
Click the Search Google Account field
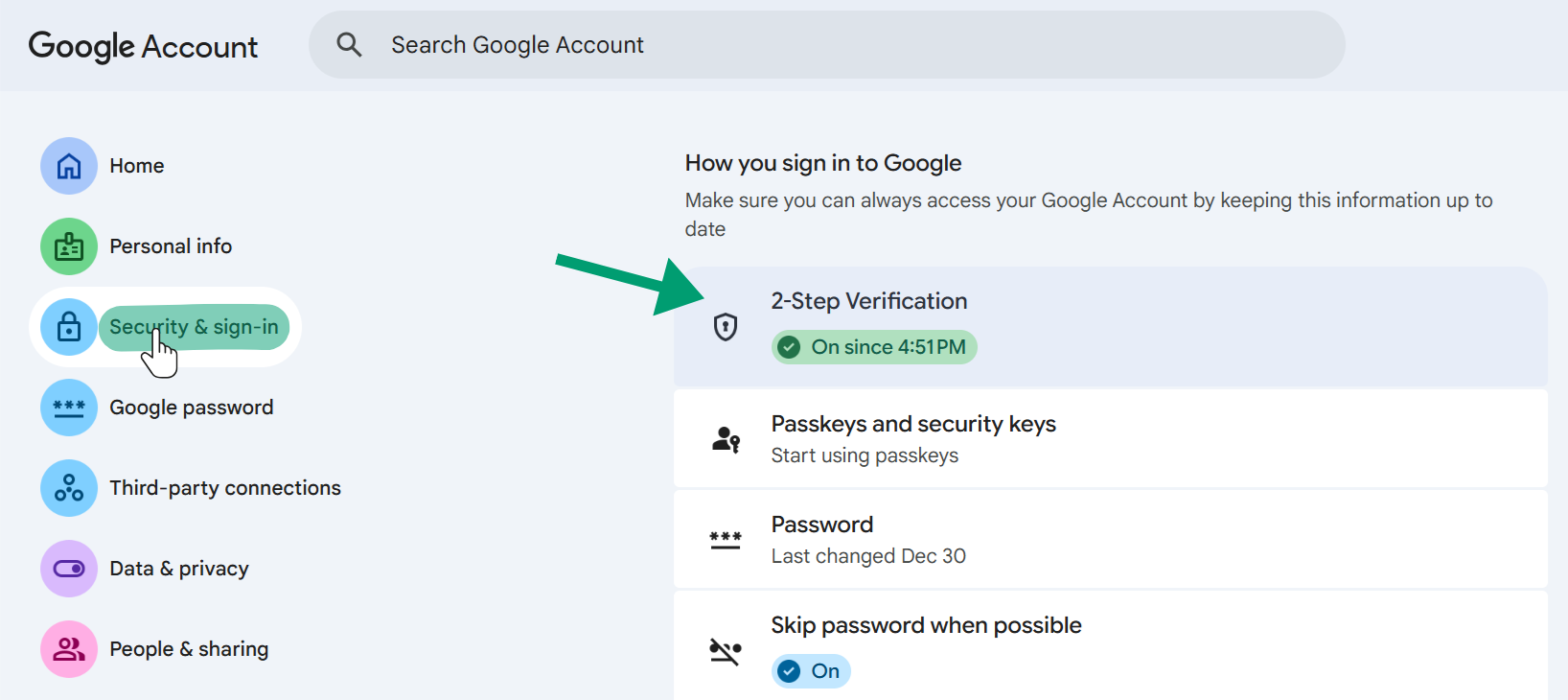pyautogui.click(x=824, y=45)
